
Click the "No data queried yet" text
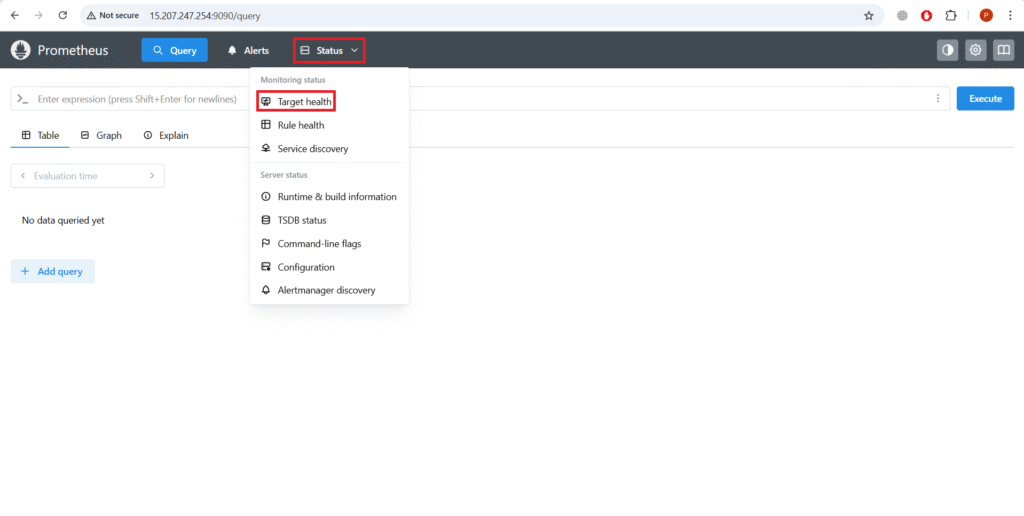[x=63, y=221]
